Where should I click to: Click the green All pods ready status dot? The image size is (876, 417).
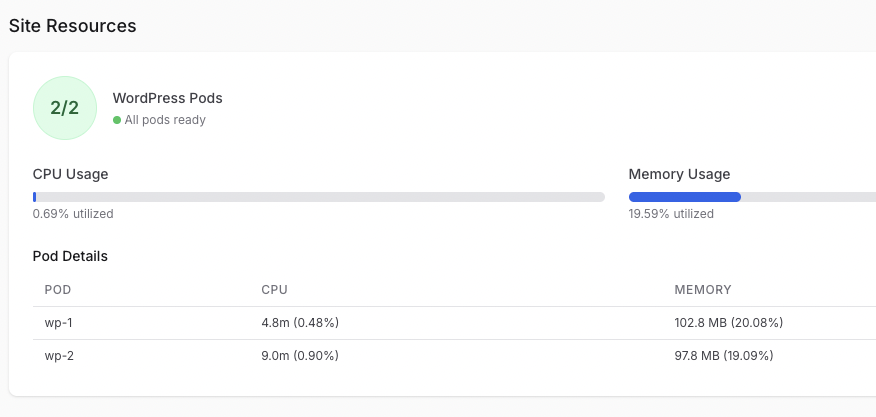117,120
